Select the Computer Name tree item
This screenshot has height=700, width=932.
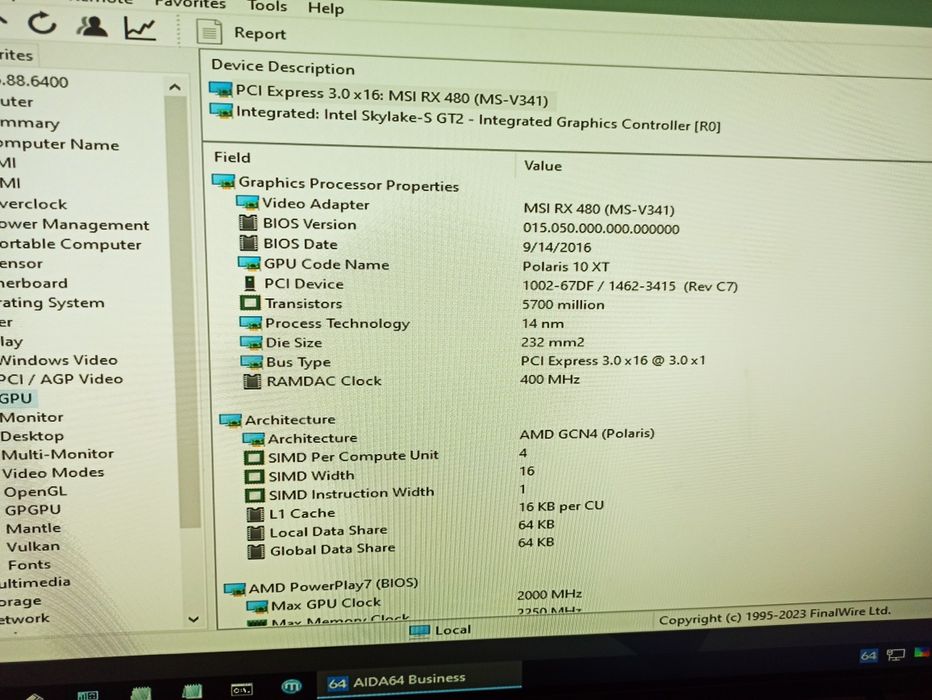coord(59,144)
